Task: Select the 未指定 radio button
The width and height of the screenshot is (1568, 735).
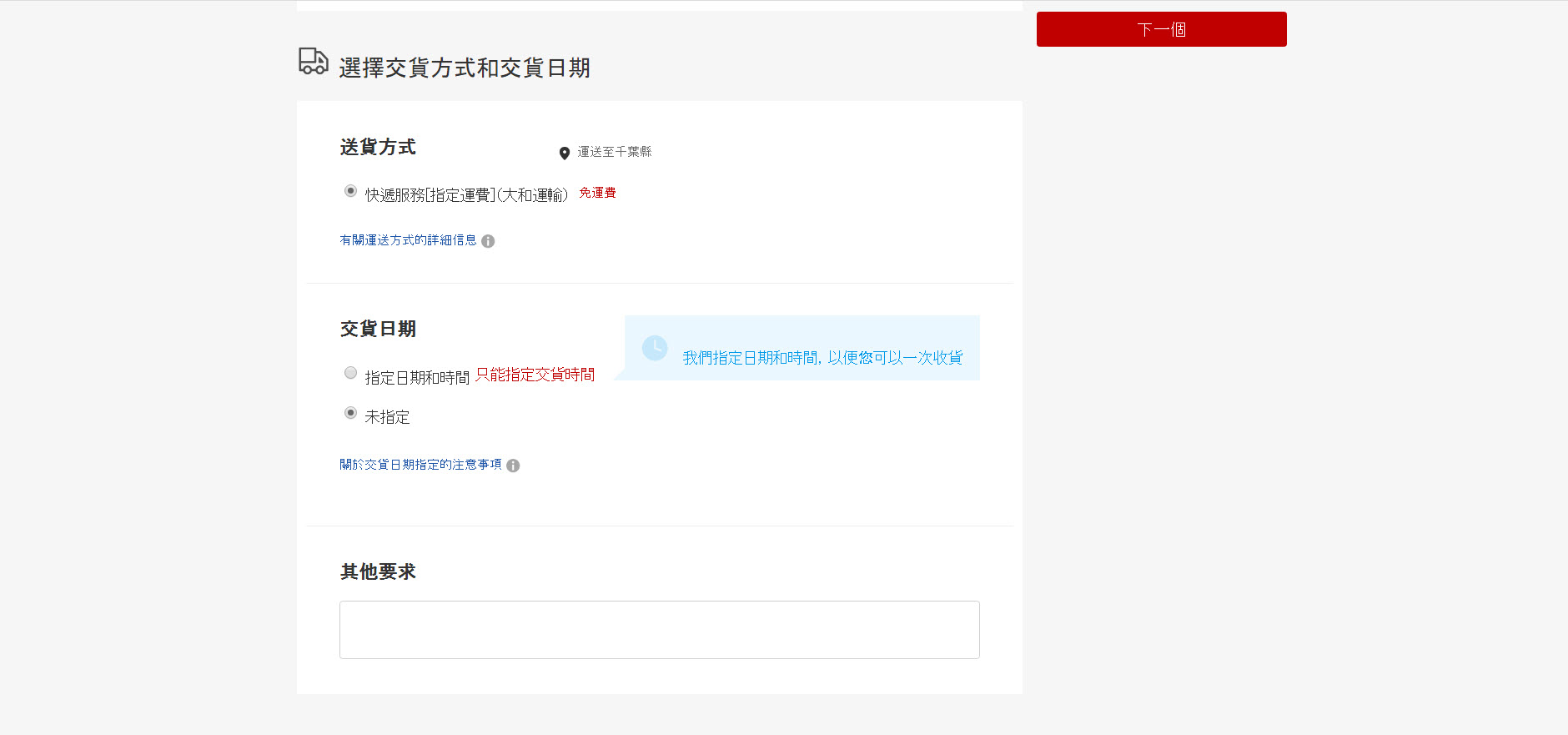Action: [351, 413]
